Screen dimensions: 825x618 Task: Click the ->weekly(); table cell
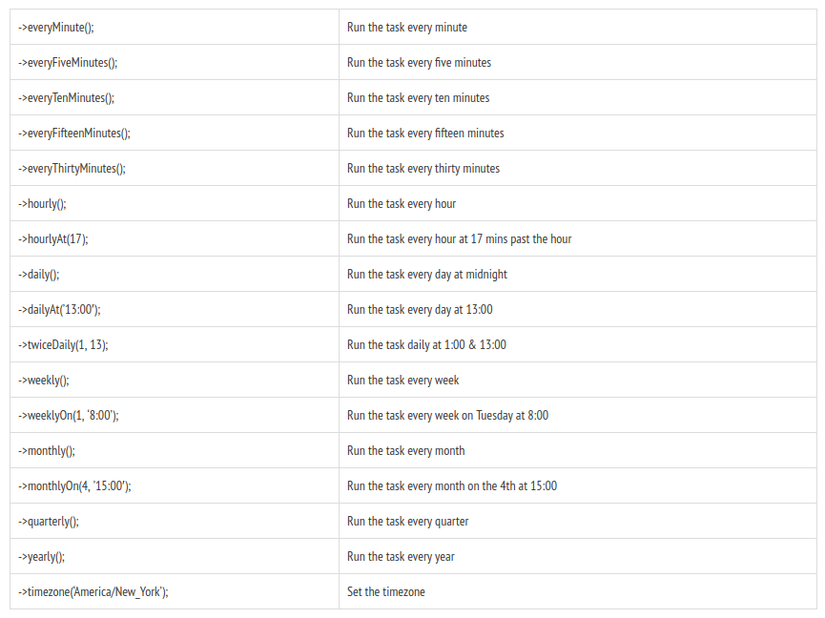coord(44,380)
